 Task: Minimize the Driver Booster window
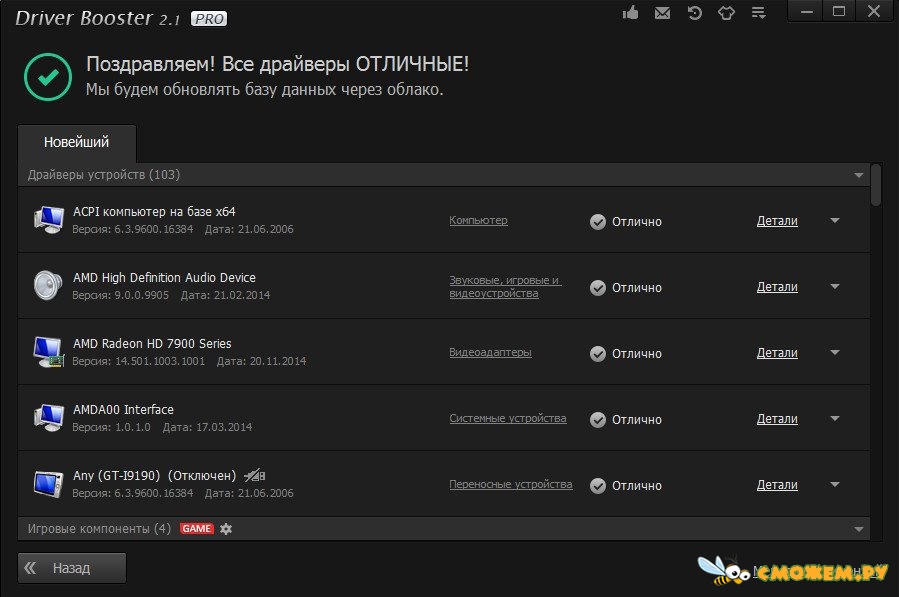tap(807, 11)
